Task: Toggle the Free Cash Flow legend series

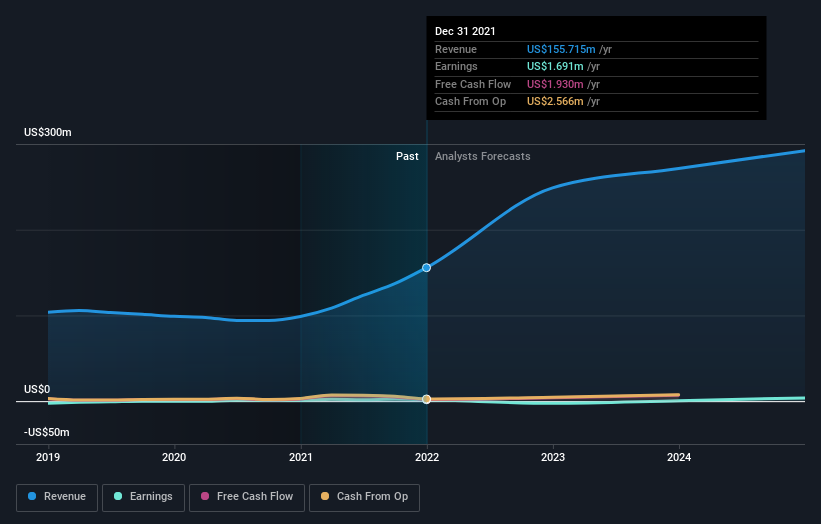Action: click(247, 497)
